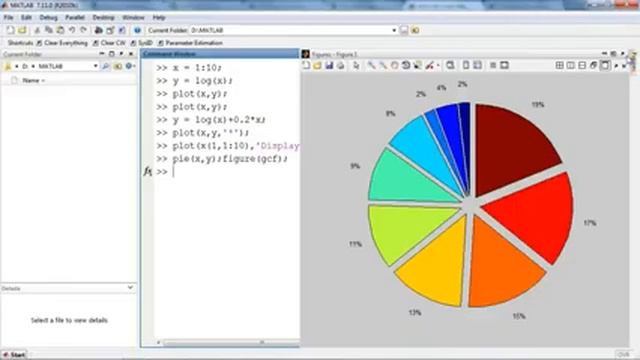The image size is (640, 360).
Task: Open the Debug menu
Action: coord(48,18)
